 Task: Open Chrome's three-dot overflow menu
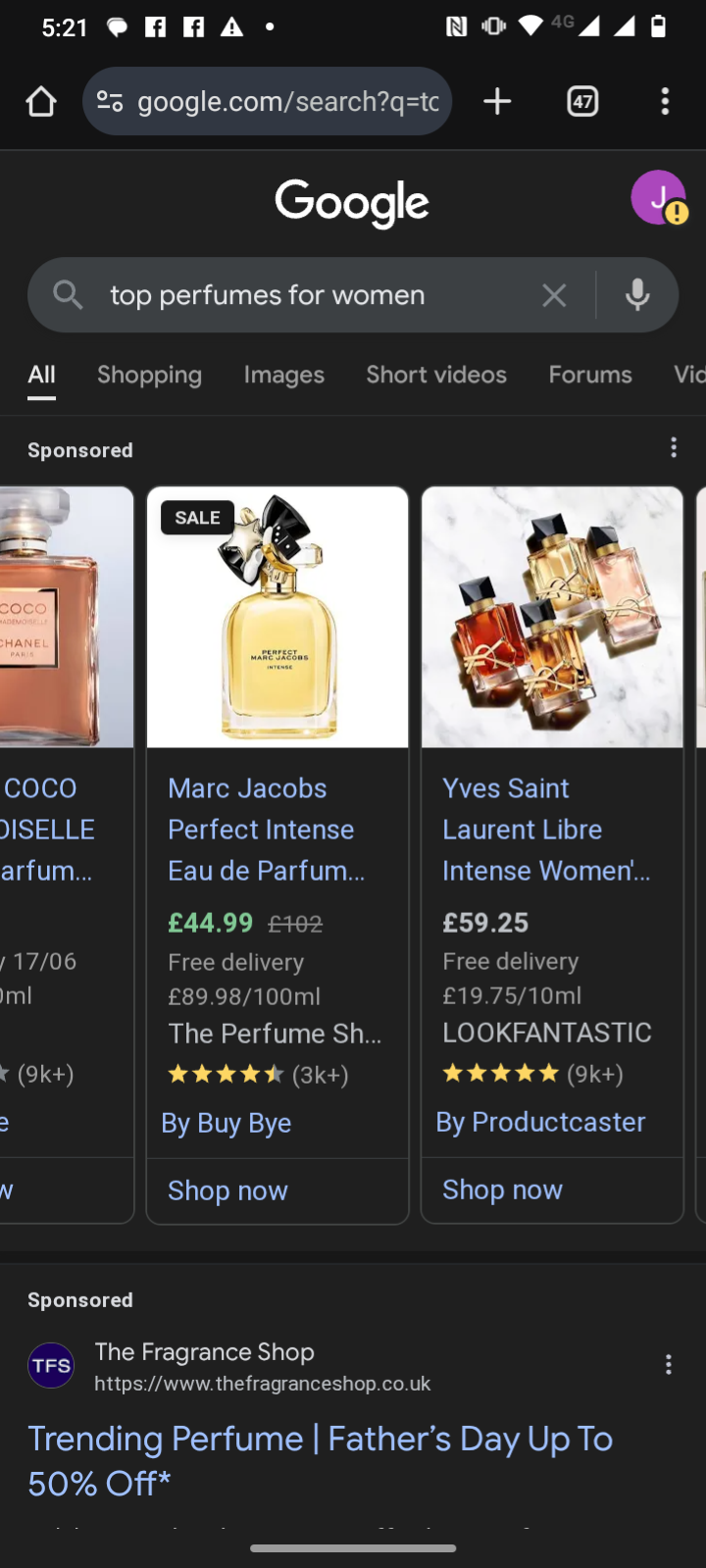[x=665, y=101]
